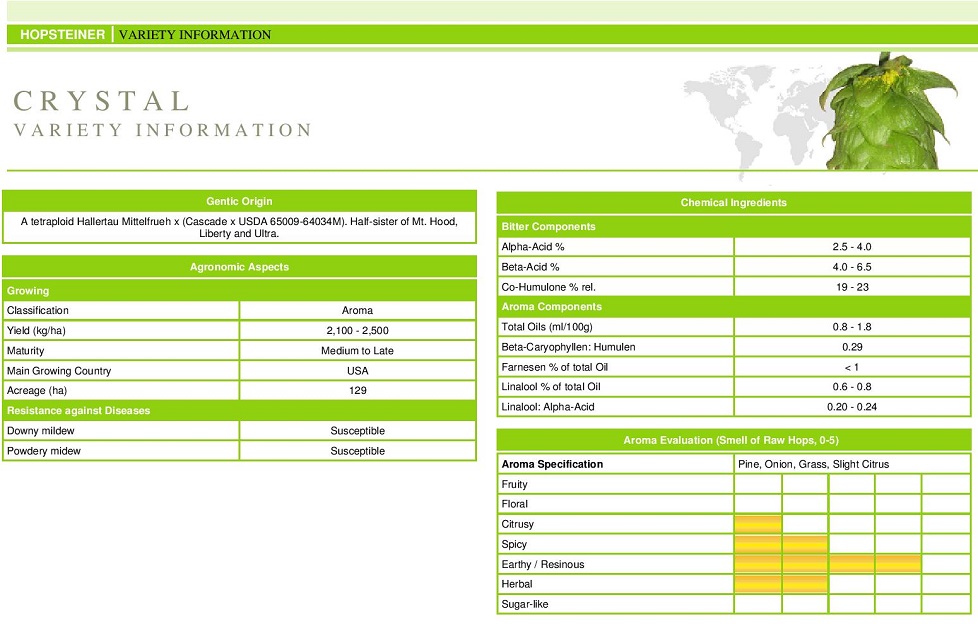Click the Spicy aroma label

click(514, 544)
